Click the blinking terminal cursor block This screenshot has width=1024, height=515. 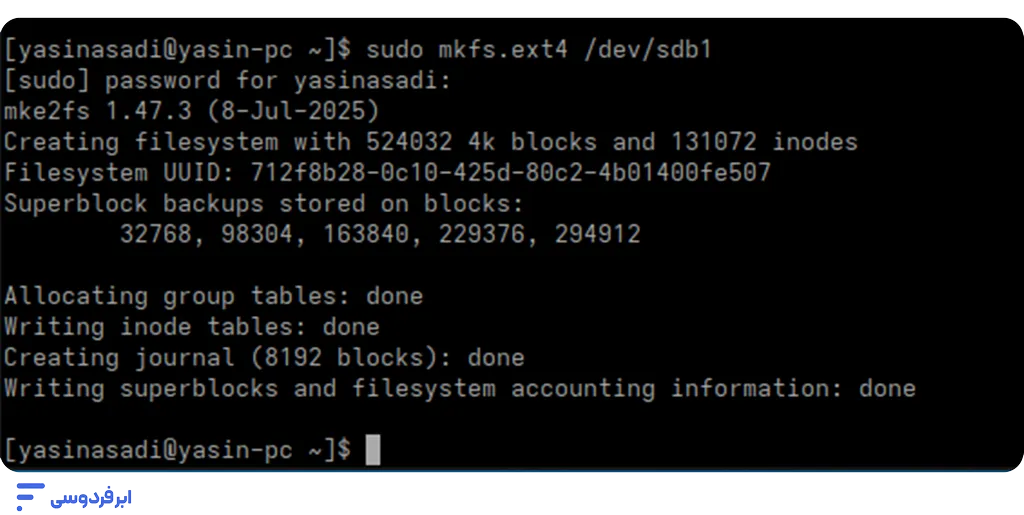point(373,450)
